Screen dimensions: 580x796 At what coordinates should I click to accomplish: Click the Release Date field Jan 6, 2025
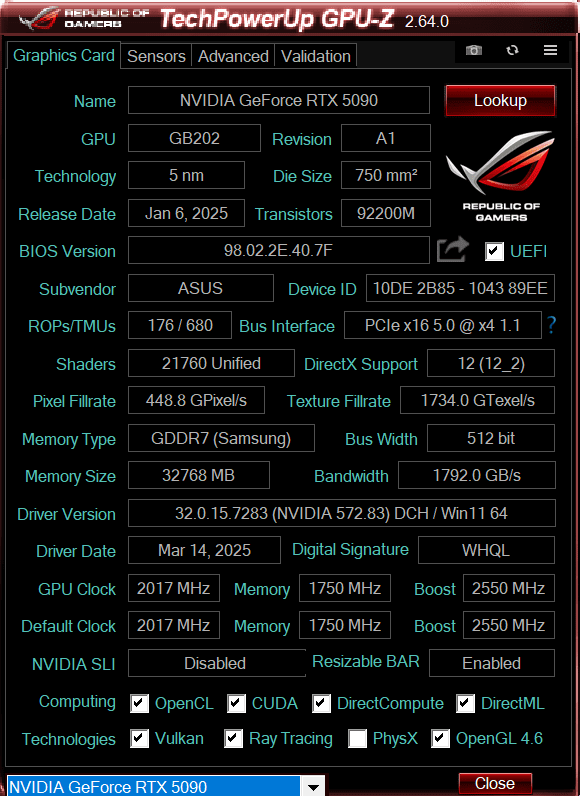click(x=186, y=213)
